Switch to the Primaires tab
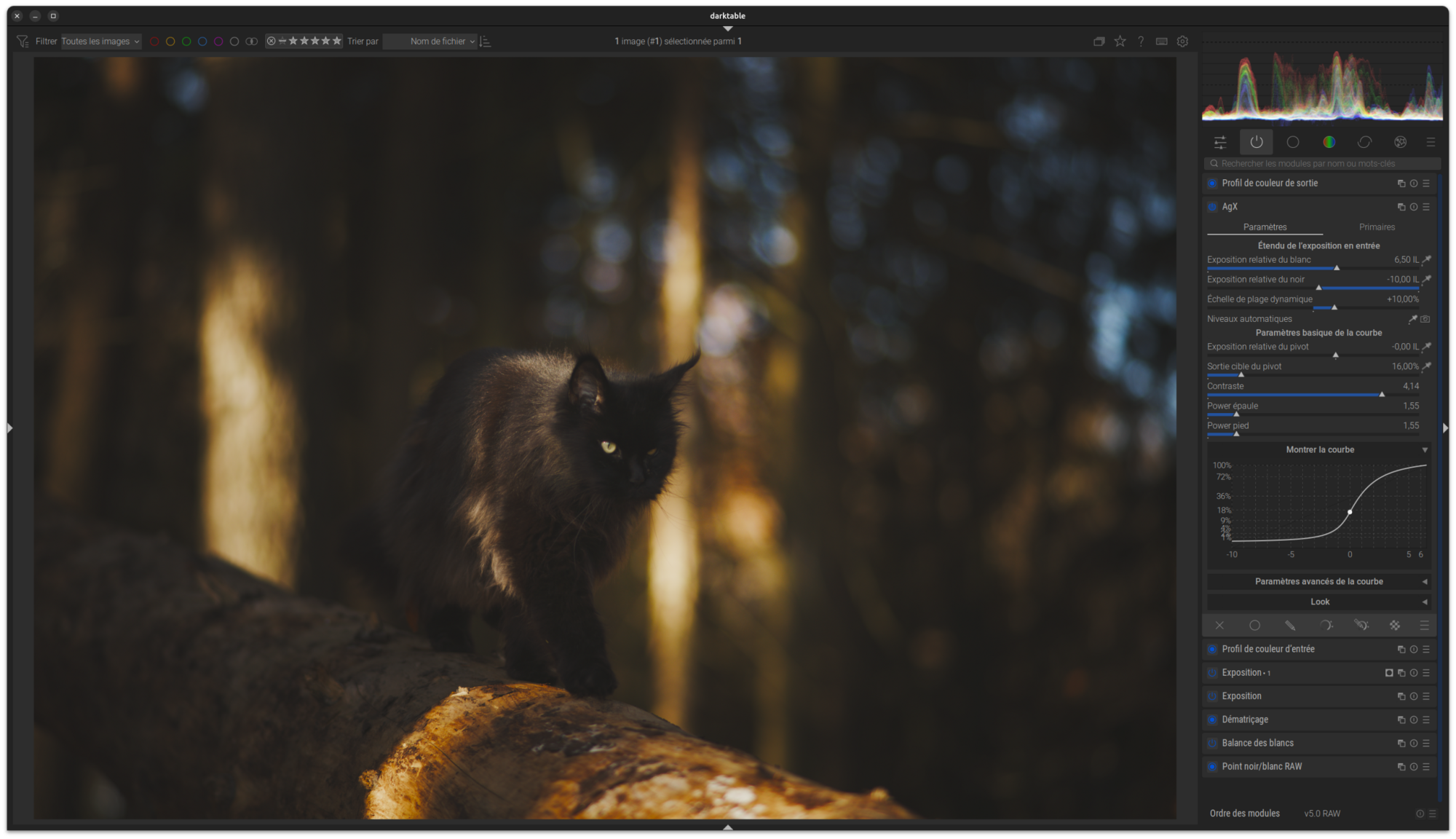The width and height of the screenshot is (1456, 839). coord(1377,227)
